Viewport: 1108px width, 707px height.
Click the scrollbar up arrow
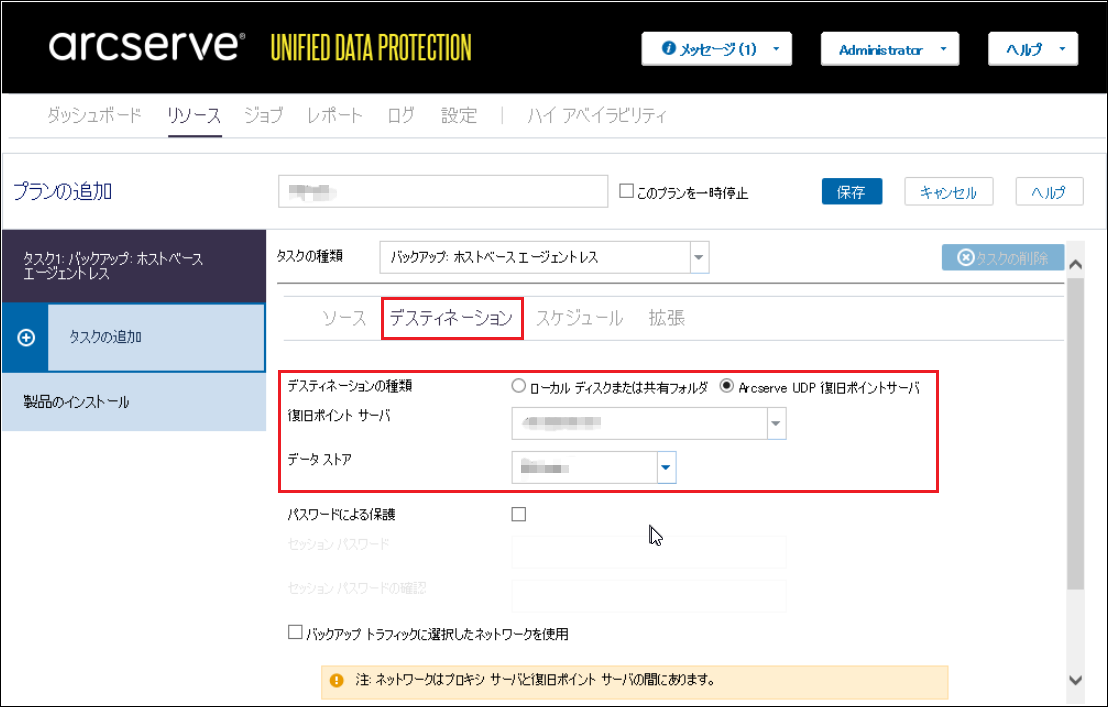(1075, 265)
